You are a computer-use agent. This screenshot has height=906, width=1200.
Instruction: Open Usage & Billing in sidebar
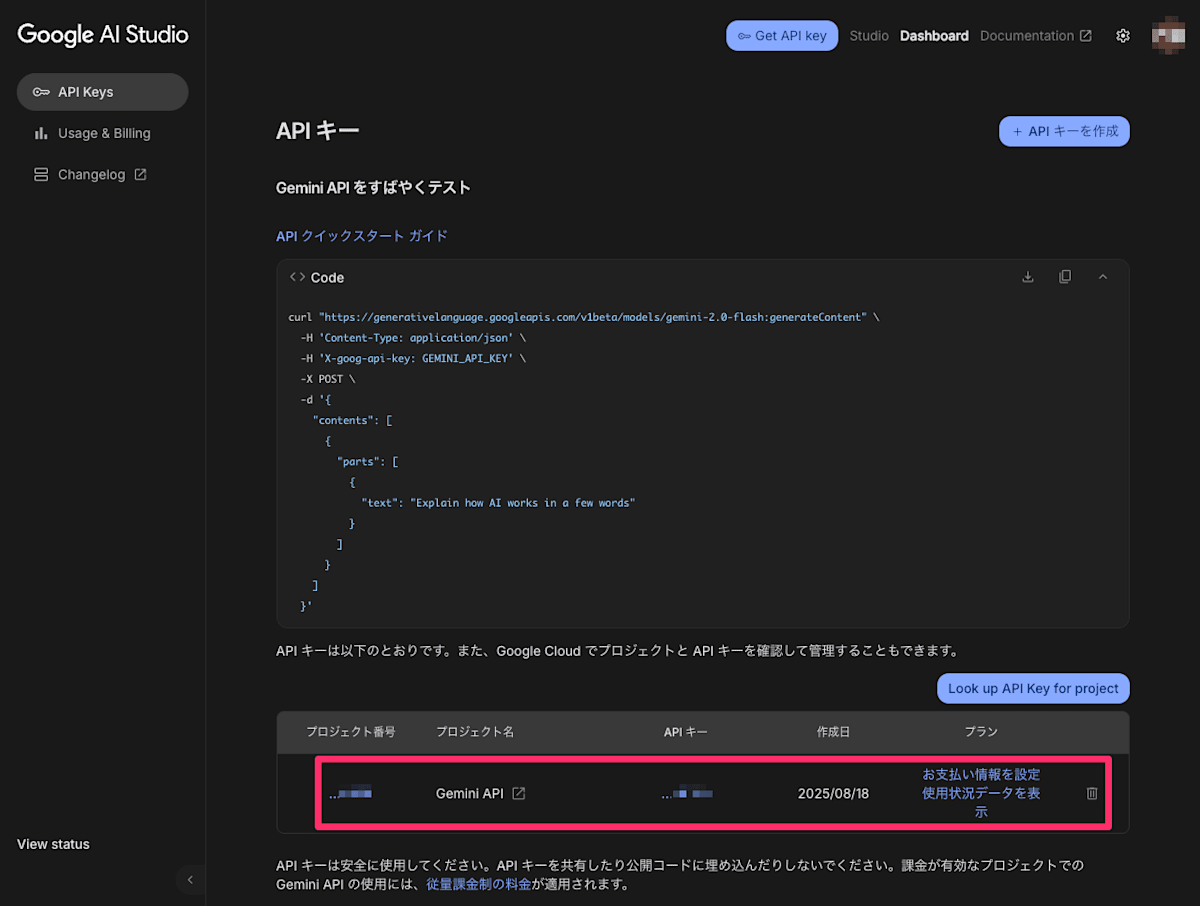102,133
